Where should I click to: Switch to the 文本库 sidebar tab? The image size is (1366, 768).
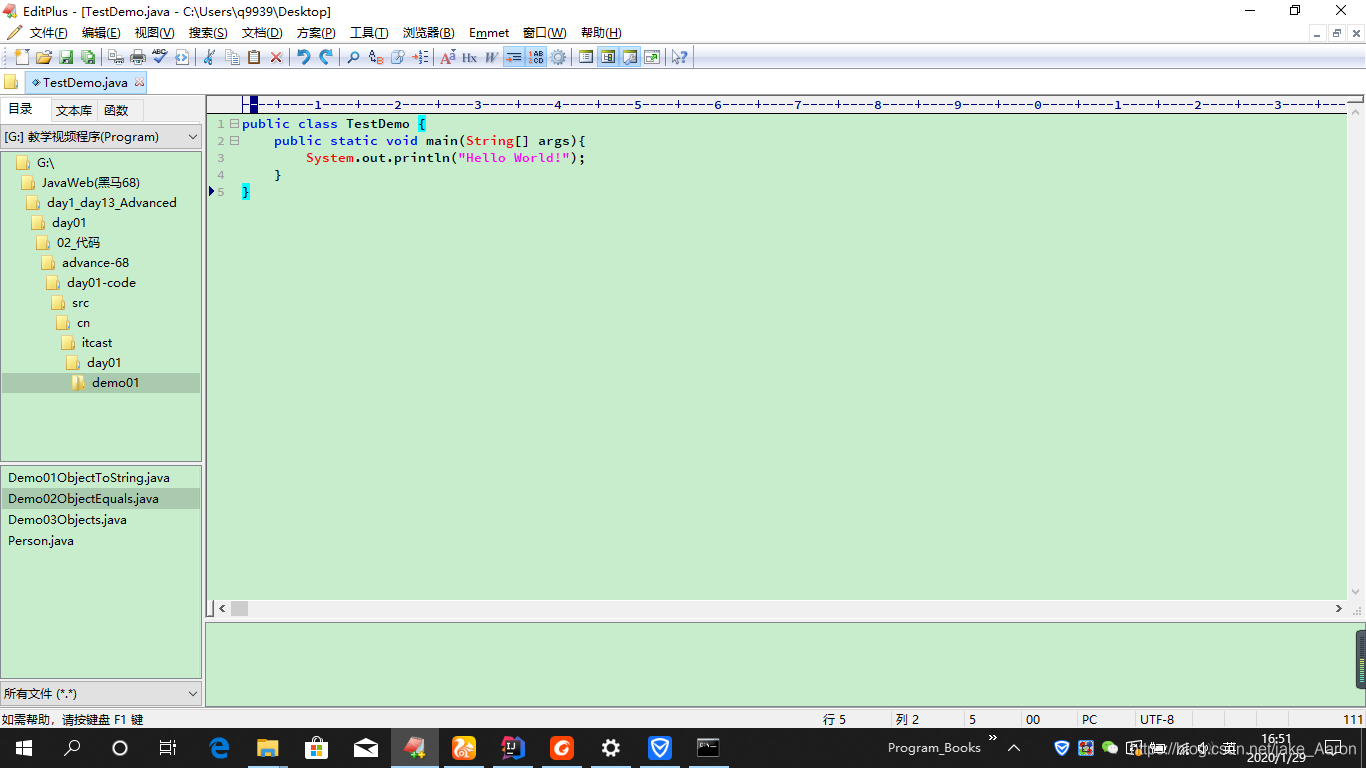coord(74,110)
